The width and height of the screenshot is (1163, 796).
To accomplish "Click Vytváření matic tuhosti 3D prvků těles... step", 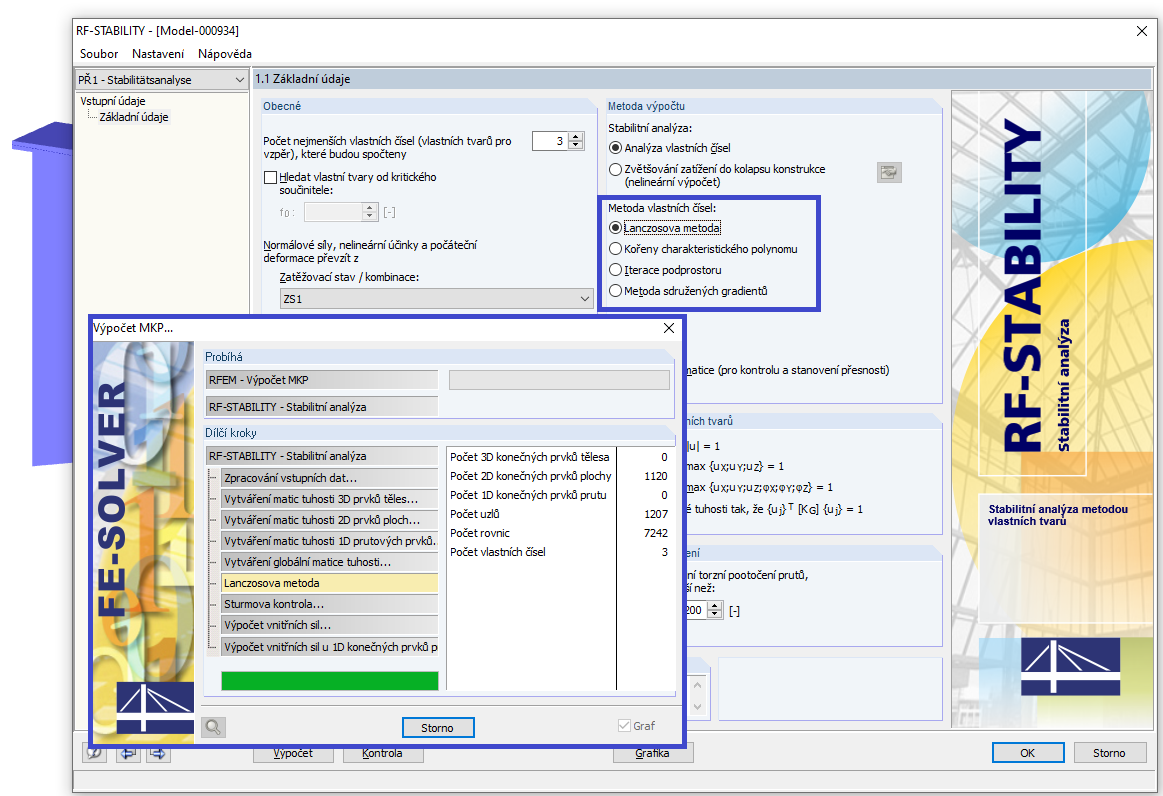I will pyautogui.click(x=330, y=499).
